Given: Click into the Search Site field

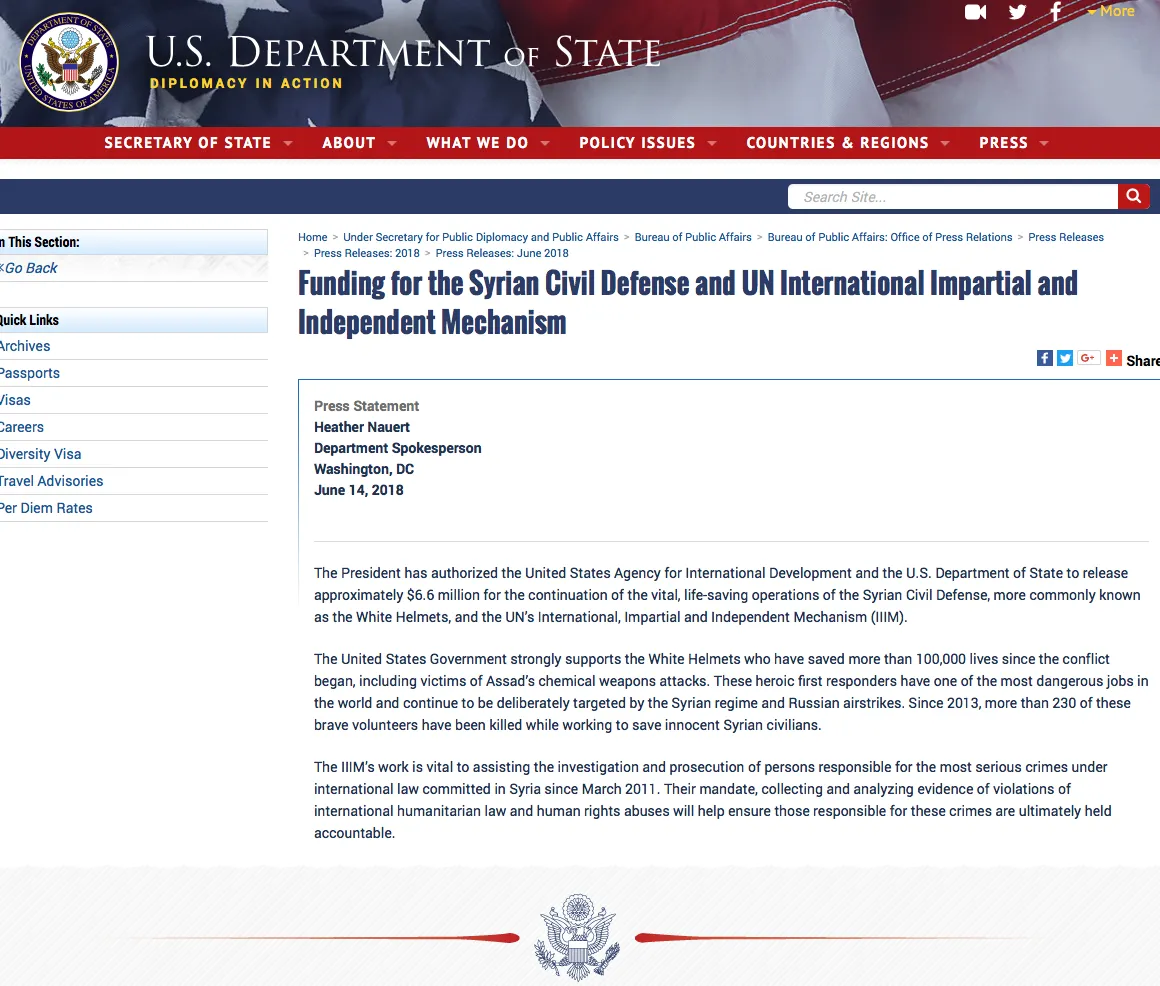Looking at the screenshot, I should [953, 197].
